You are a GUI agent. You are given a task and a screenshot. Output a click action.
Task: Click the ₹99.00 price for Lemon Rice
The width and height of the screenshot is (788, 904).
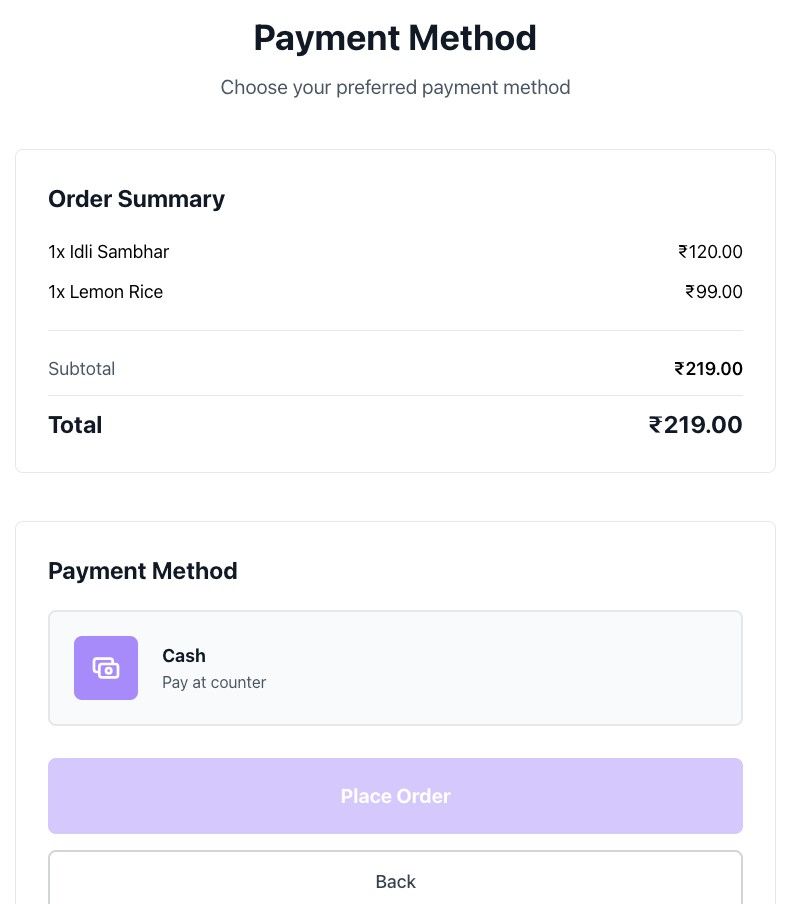click(714, 292)
